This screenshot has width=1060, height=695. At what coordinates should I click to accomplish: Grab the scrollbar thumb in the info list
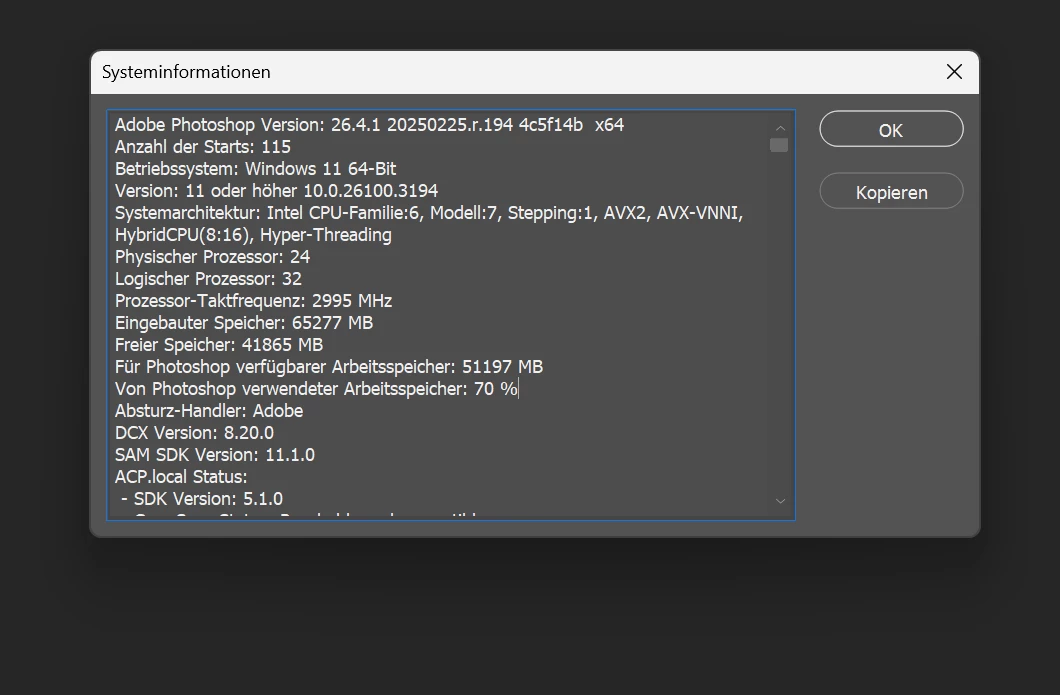click(x=779, y=145)
